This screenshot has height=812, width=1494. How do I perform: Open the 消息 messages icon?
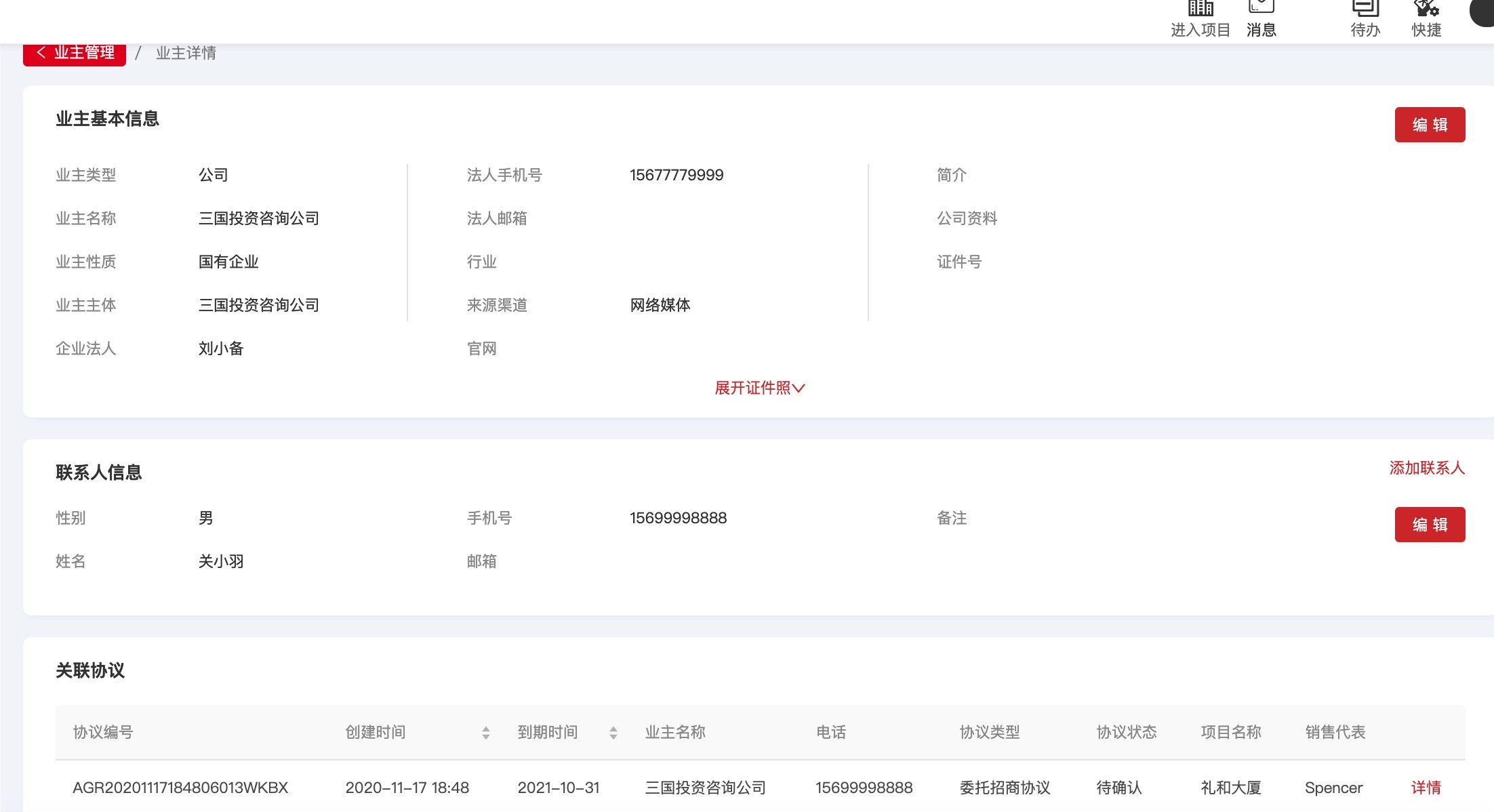1261,8
